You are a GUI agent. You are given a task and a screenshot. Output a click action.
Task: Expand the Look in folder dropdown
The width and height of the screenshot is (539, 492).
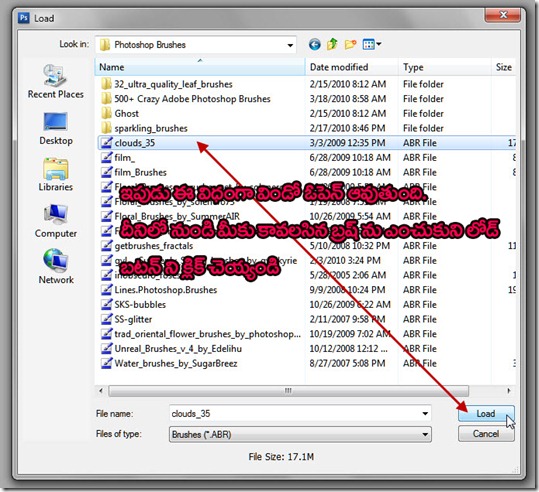click(290, 45)
